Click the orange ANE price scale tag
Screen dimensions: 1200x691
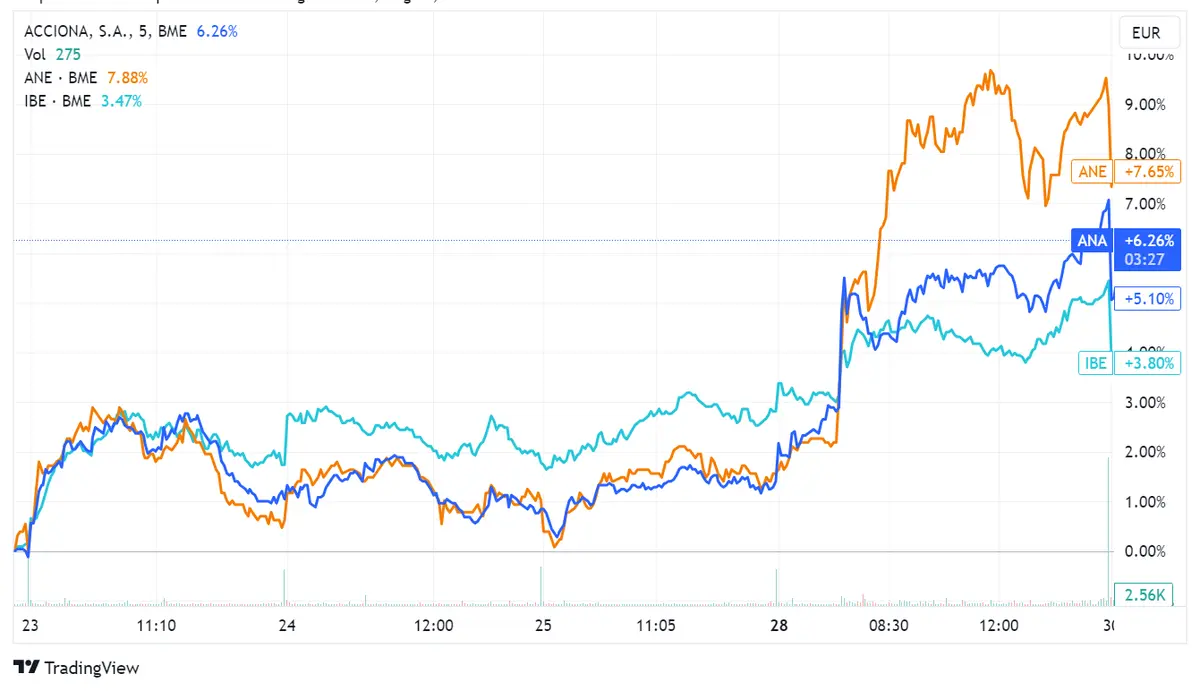(x=1092, y=172)
